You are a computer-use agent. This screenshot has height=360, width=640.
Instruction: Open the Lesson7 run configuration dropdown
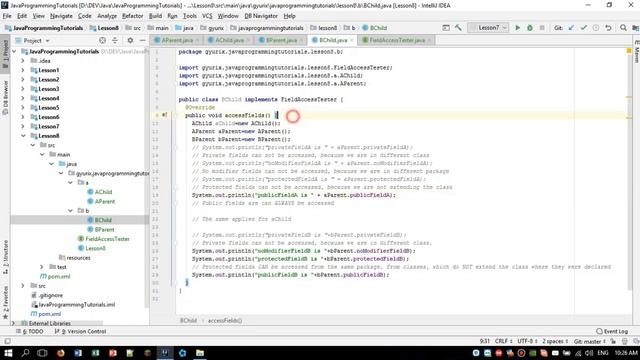tap(489, 28)
